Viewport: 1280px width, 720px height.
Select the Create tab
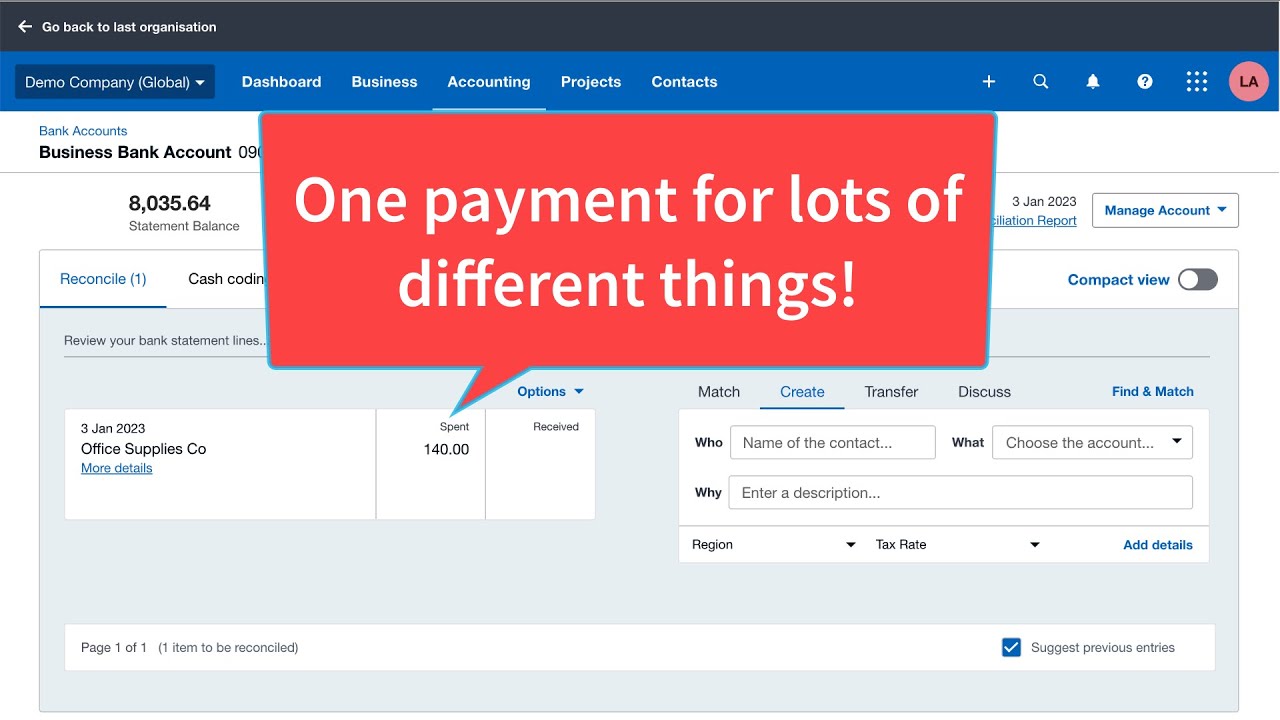[x=802, y=391]
